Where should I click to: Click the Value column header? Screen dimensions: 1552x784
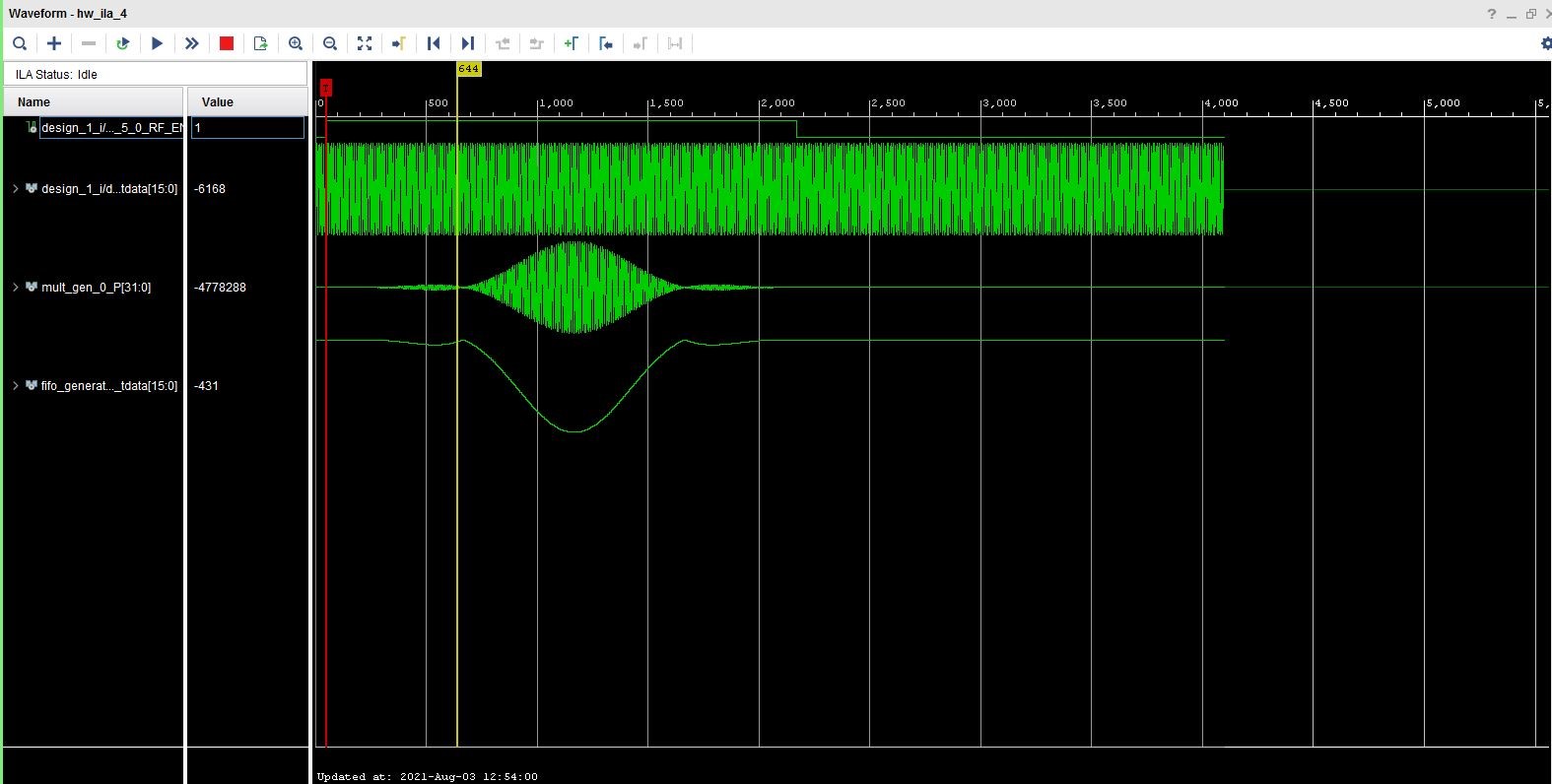tap(247, 102)
